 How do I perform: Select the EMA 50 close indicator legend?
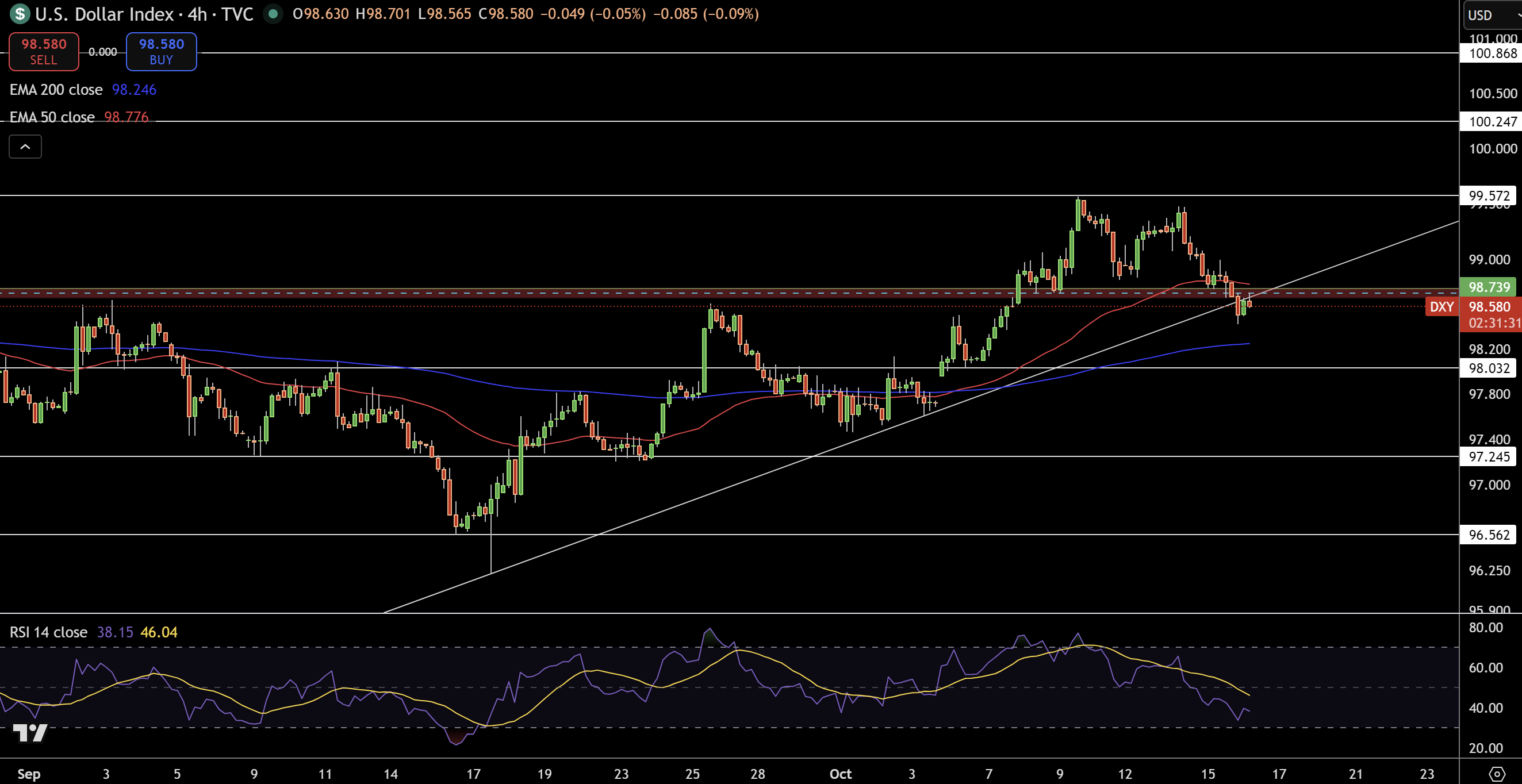pos(52,117)
